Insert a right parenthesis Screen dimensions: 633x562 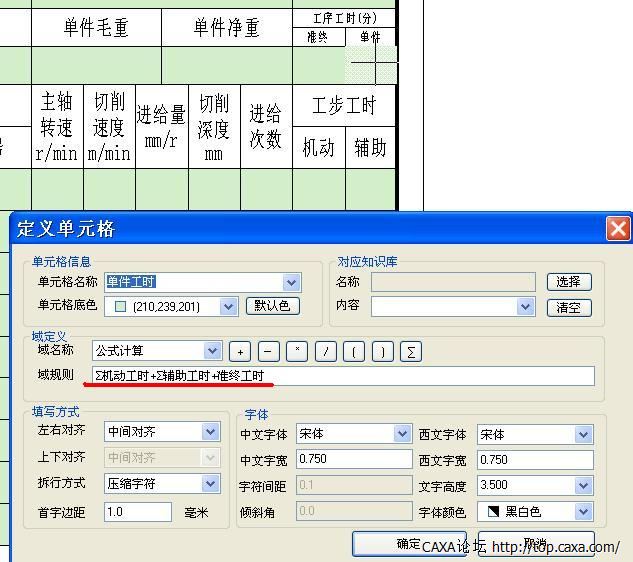tap(382, 351)
